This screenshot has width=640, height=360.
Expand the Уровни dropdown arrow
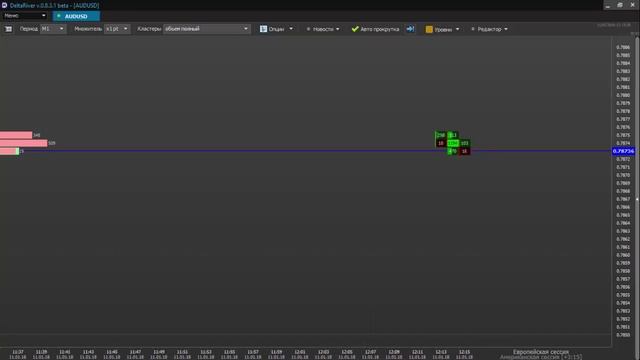[x=457, y=29]
